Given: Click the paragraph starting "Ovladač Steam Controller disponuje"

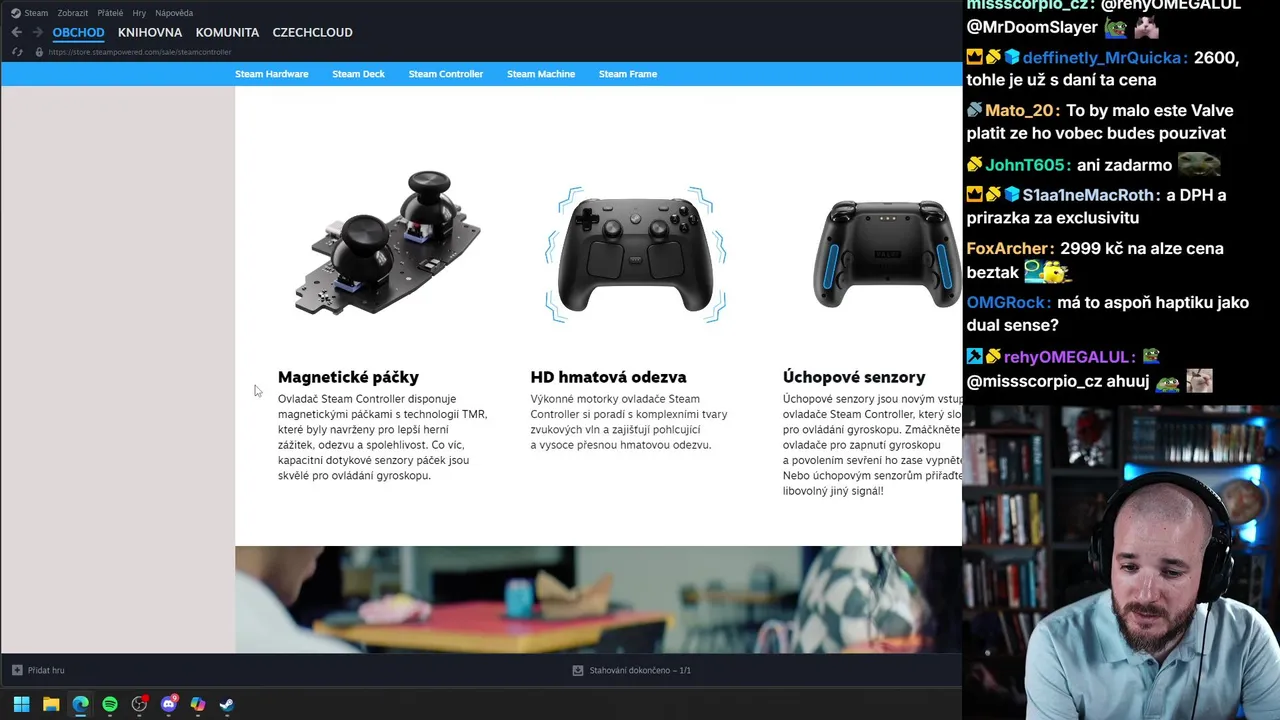Looking at the screenshot, I should [x=383, y=437].
